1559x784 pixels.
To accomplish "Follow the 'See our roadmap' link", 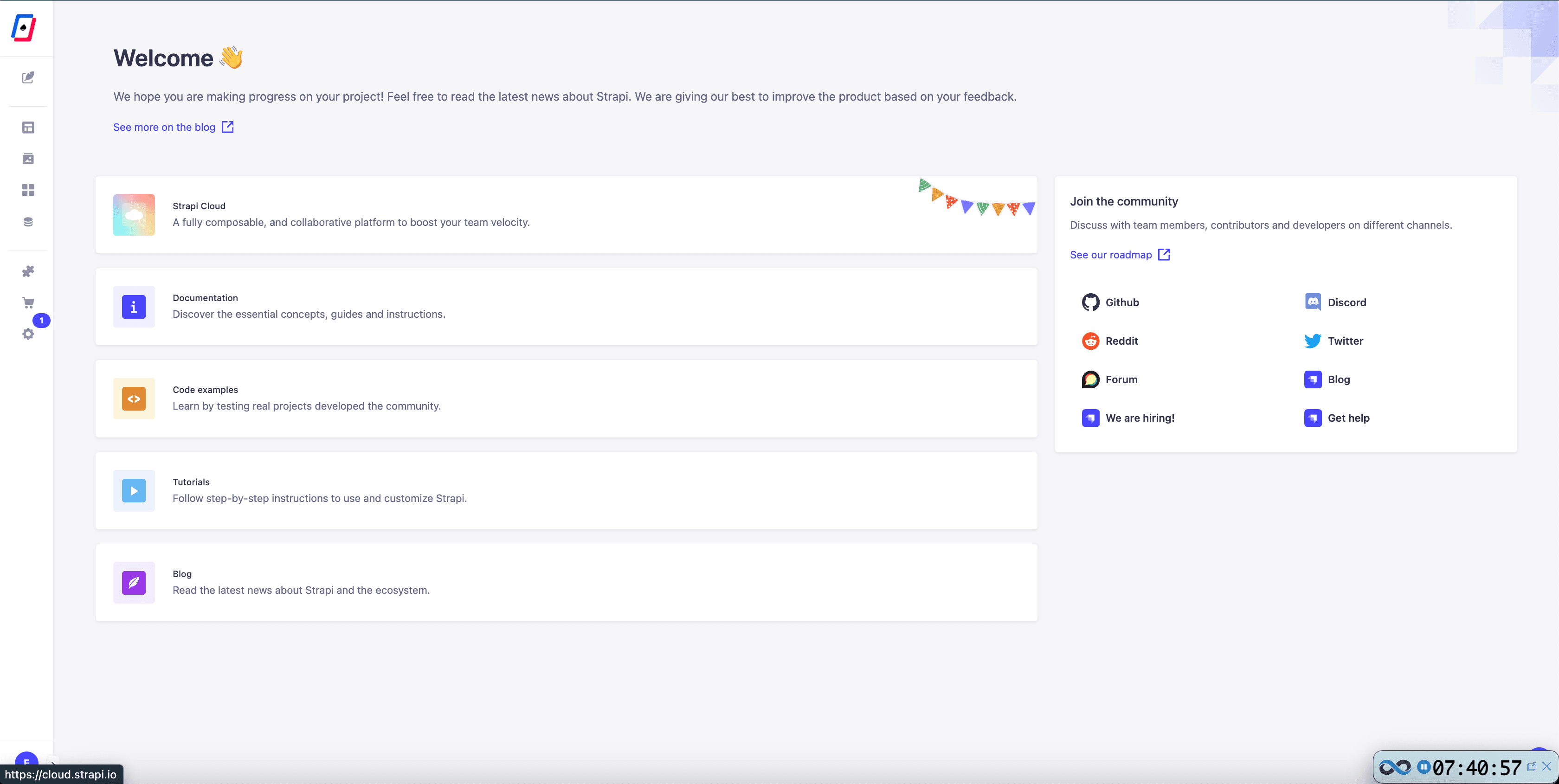I will click(1120, 255).
